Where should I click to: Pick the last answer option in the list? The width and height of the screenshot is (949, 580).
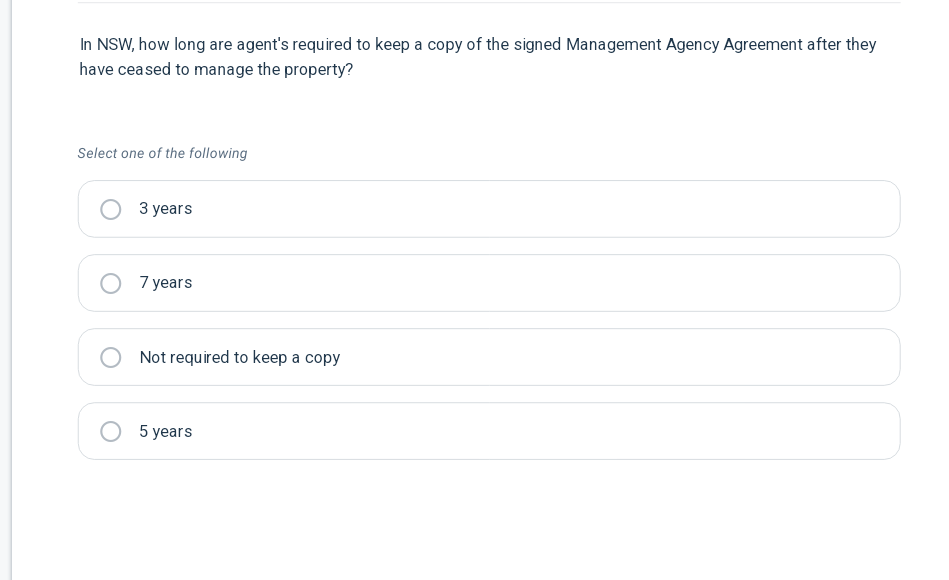489,431
